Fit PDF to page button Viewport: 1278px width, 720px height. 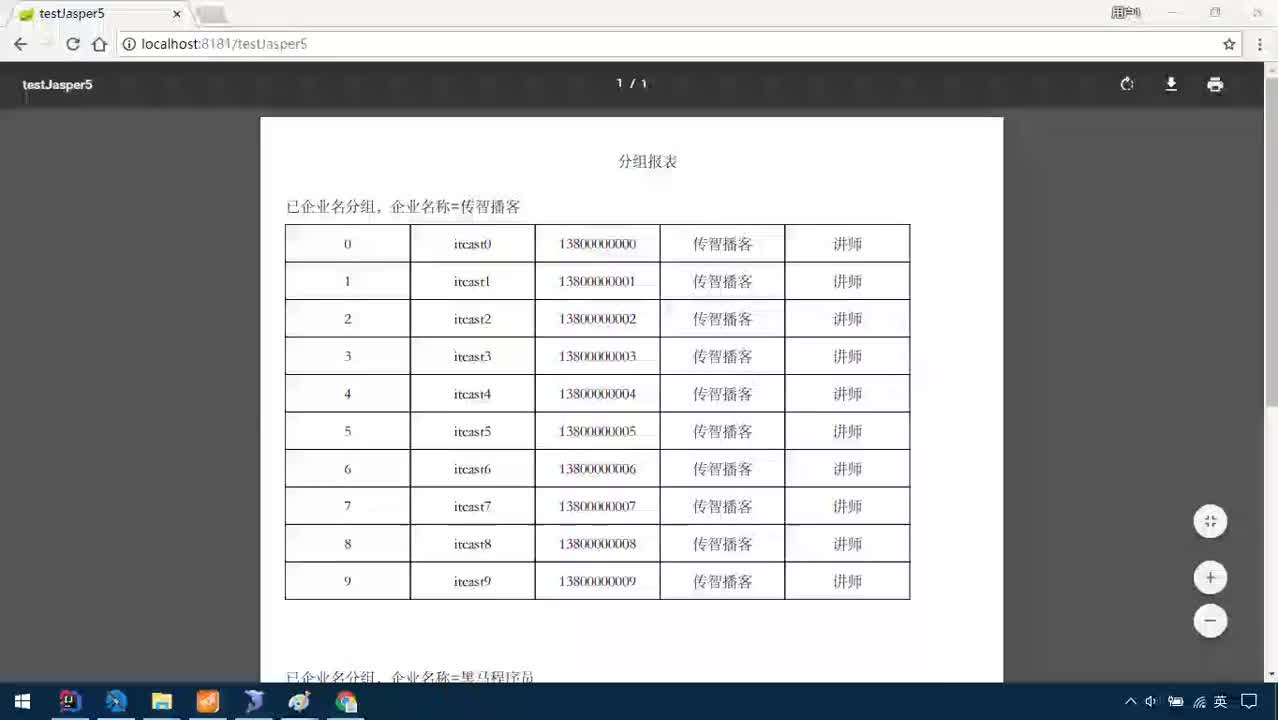tap(1210, 521)
